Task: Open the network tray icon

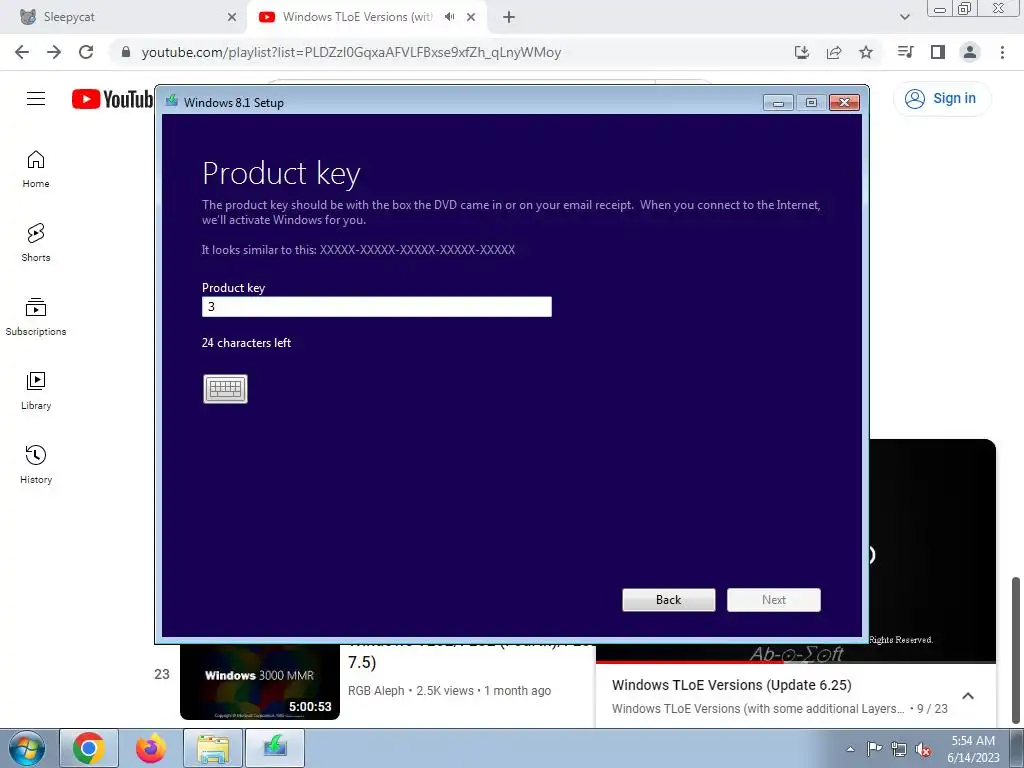Action: (x=899, y=749)
